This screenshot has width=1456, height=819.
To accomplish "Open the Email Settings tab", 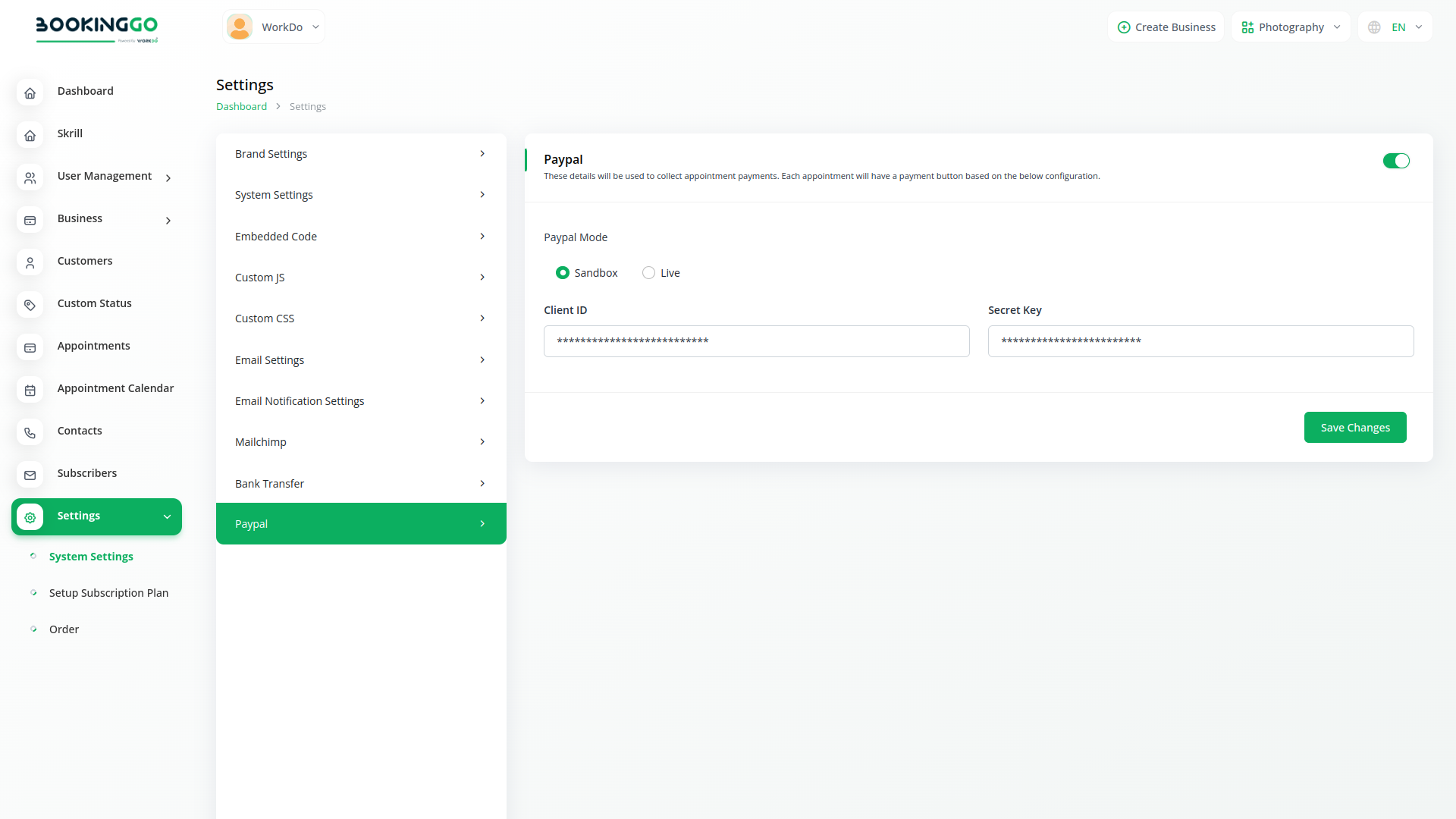I will pos(361,360).
